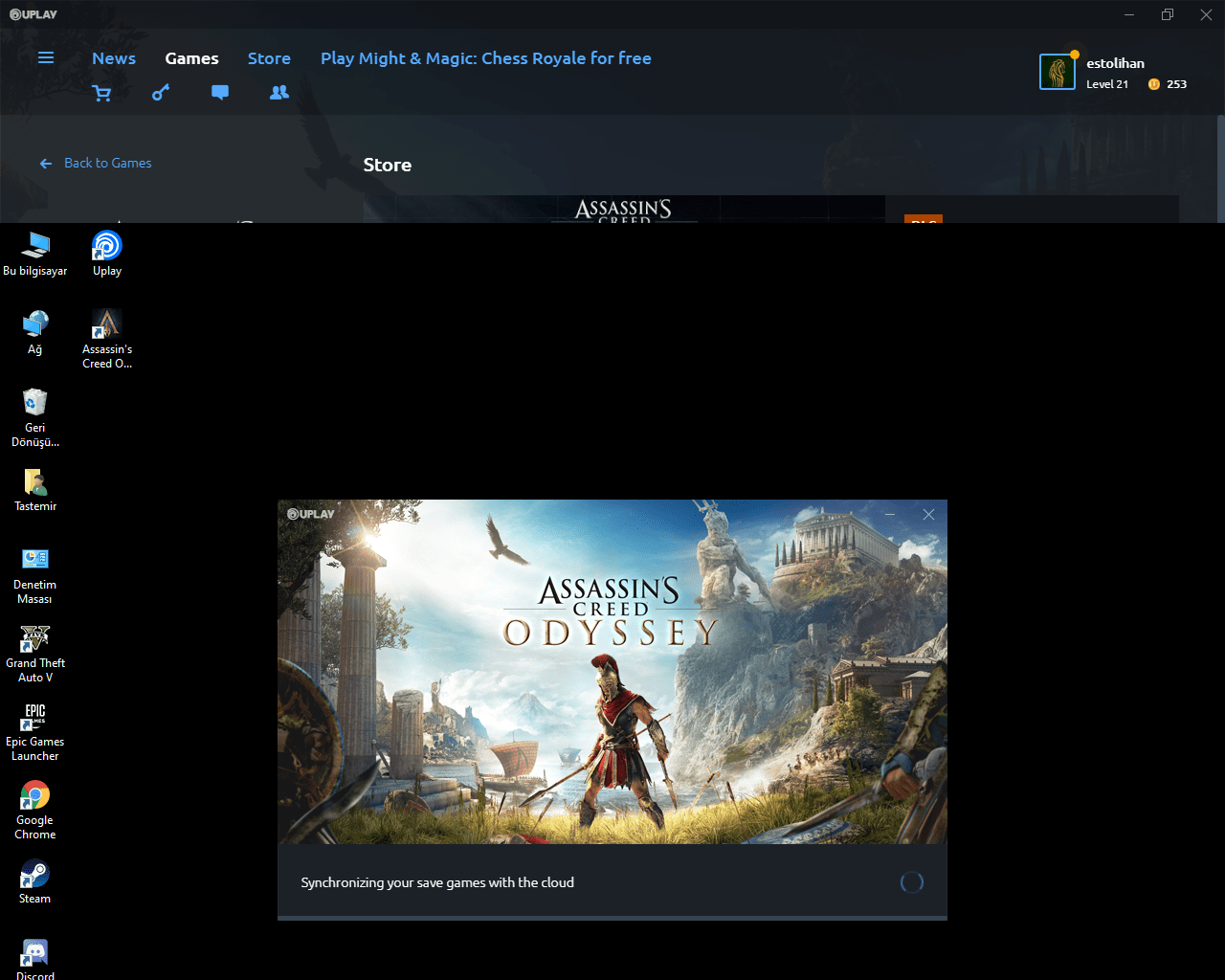The width and height of the screenshot is (1225, 980).
Task: Select the Uplay desktop shortcut
Action: click(x=107, y=255)
